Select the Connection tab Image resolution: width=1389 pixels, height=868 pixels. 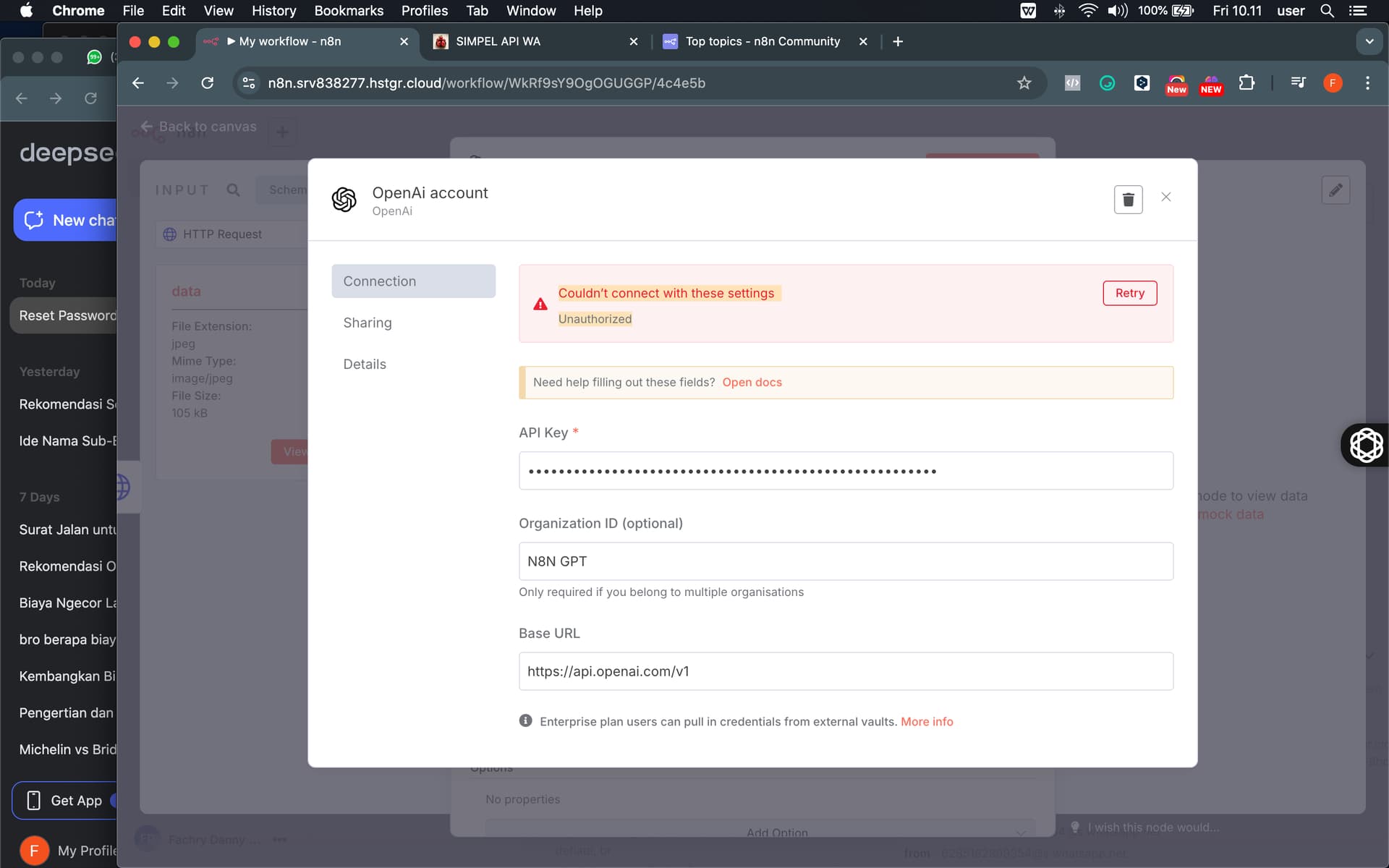pos(413,281)
